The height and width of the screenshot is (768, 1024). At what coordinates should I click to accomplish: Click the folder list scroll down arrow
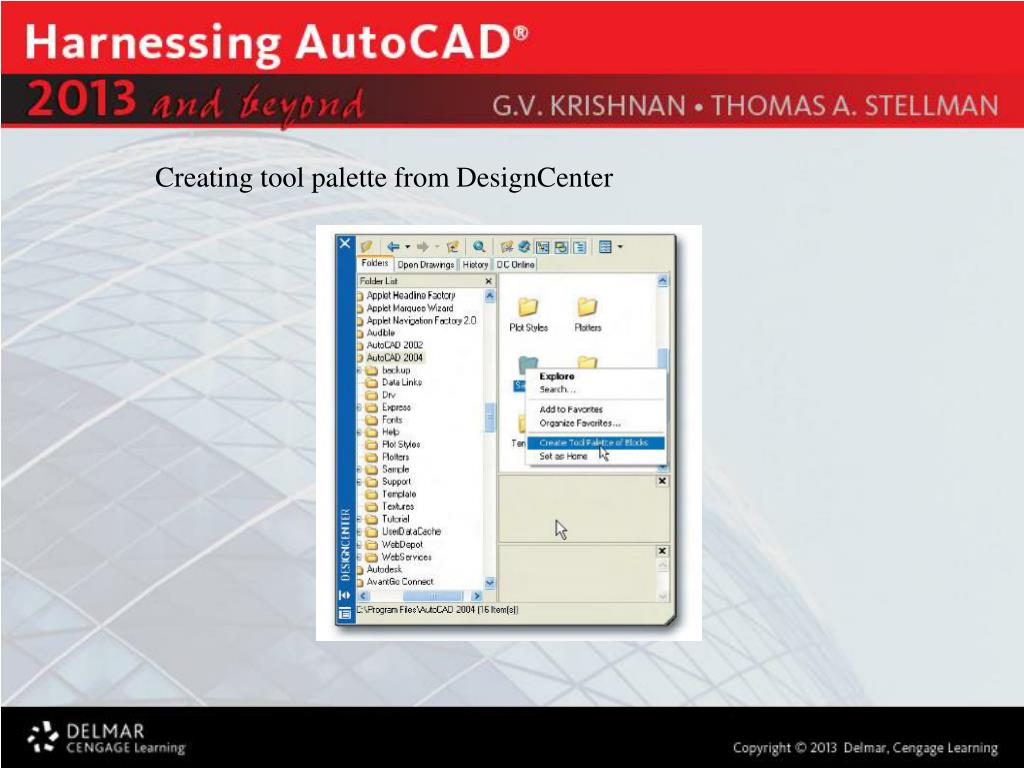tap(489, 583)
